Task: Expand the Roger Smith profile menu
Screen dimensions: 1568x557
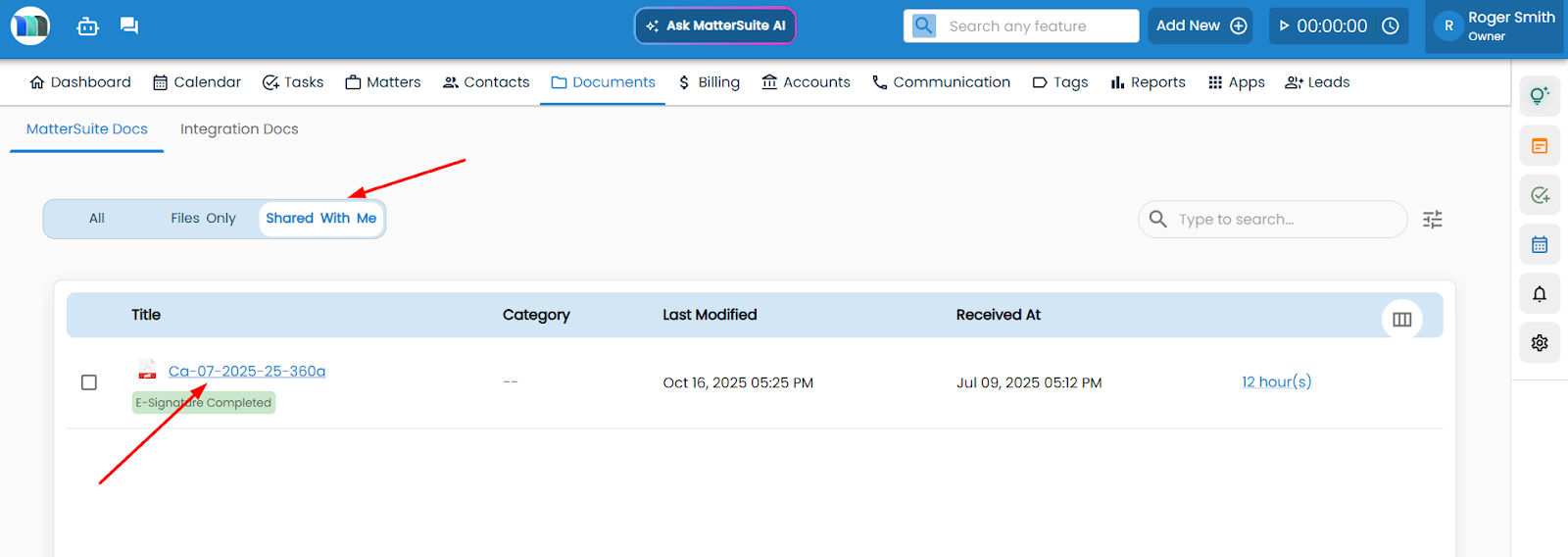Action: click(1494, 26)
